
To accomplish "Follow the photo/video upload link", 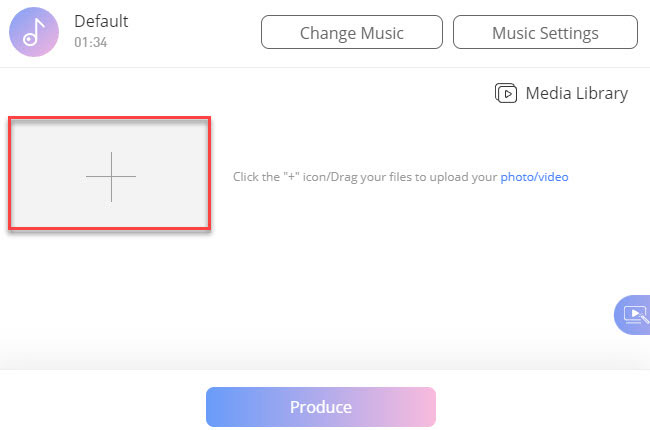I will pyautogui.click(x=534, y=177).
